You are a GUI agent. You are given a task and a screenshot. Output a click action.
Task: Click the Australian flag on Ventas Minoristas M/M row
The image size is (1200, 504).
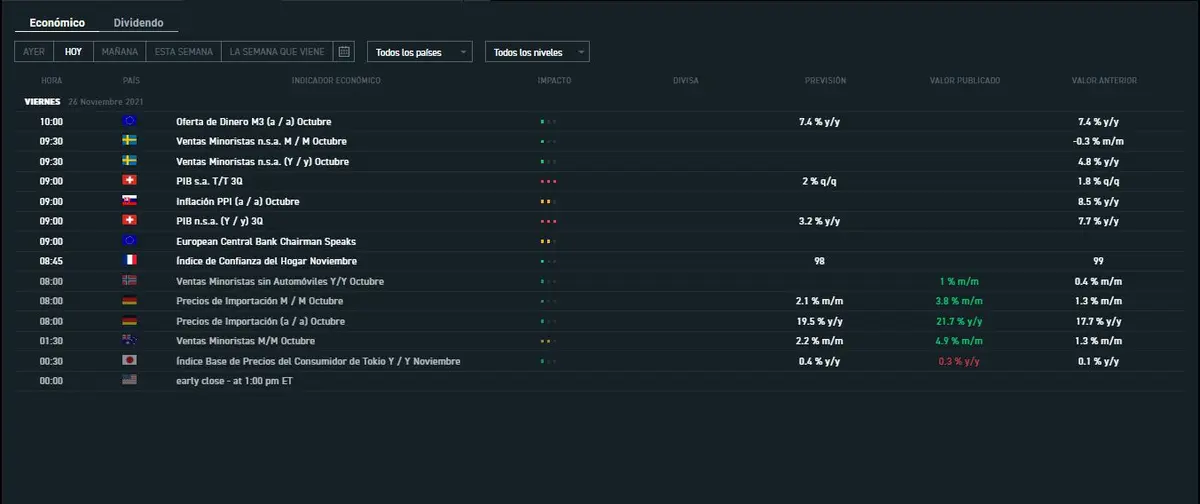coord(130,341)
